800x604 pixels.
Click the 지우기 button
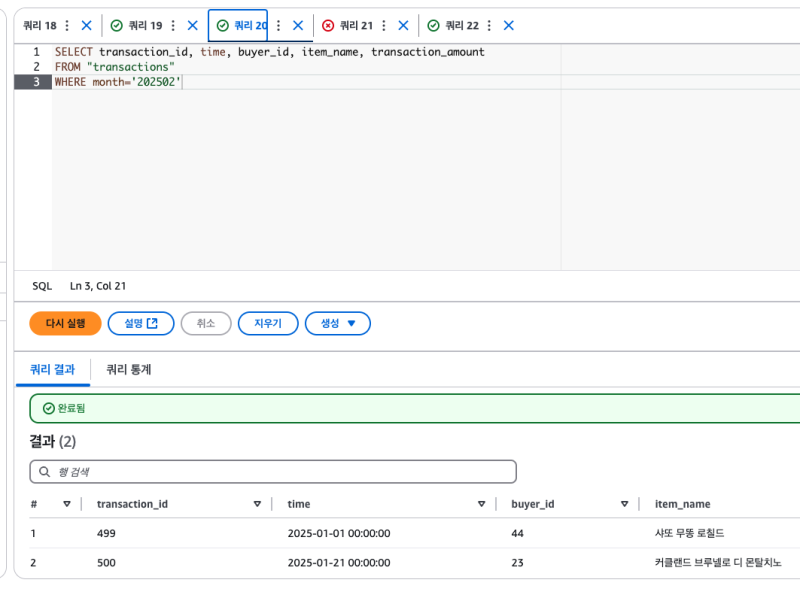click(268, 323)
